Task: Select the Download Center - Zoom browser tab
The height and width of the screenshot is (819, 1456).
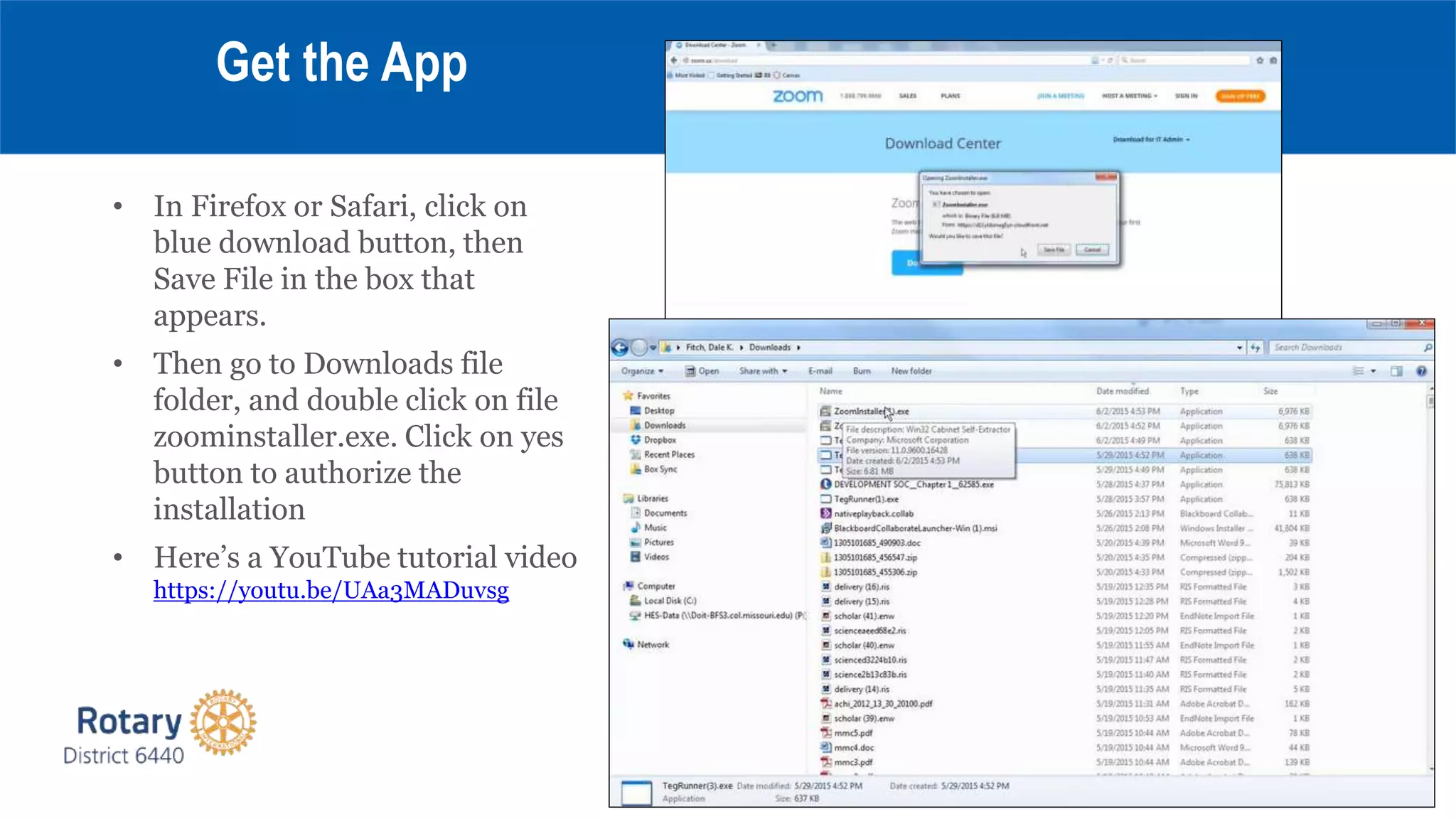Action: pyautogui.click(x=718, y=45)
